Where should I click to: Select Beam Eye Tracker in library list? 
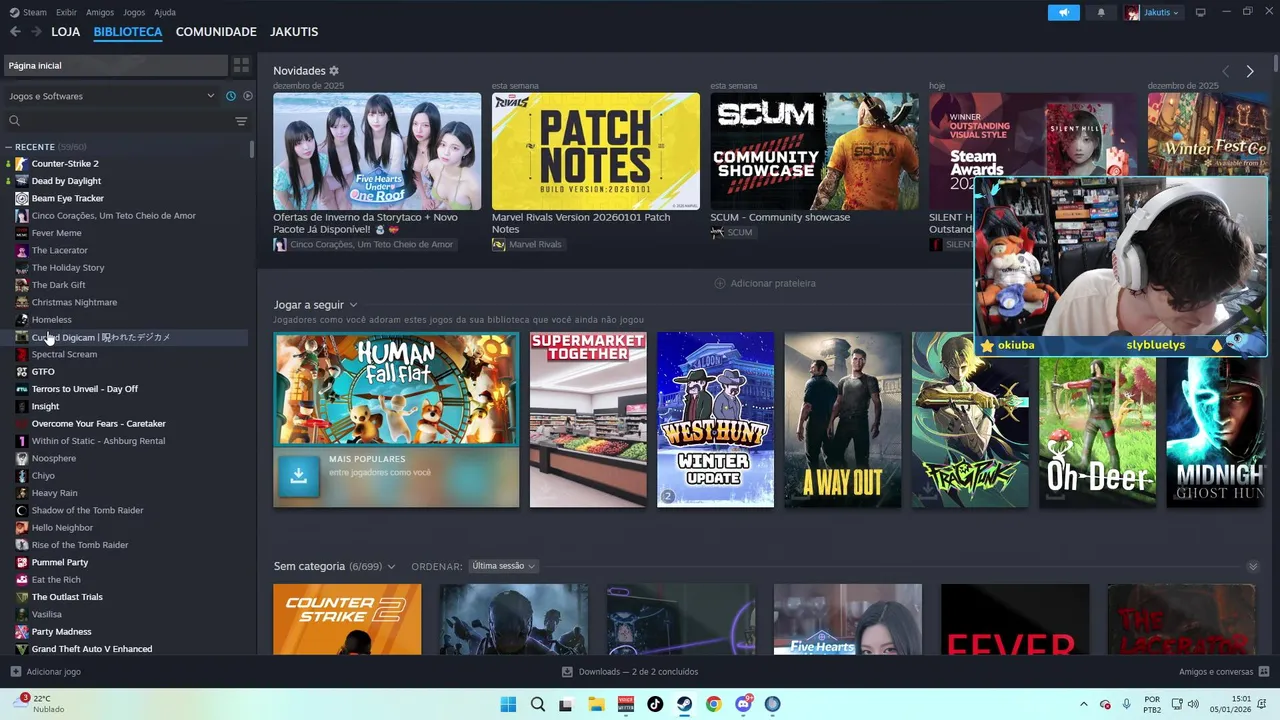click(x=67, y=198)
